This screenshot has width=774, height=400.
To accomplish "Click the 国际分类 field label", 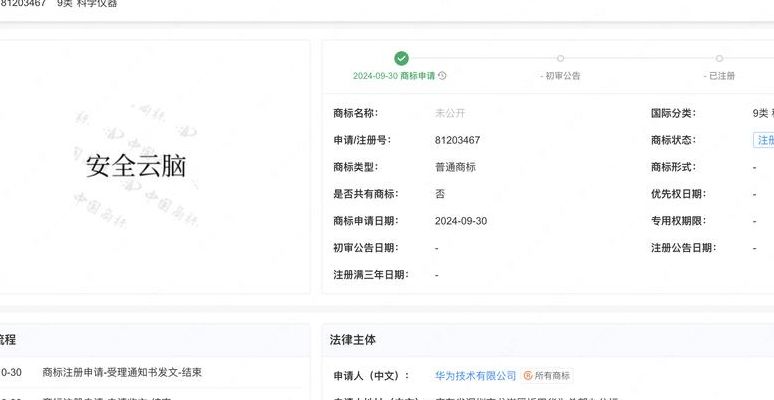I will [x=673, y=113].
